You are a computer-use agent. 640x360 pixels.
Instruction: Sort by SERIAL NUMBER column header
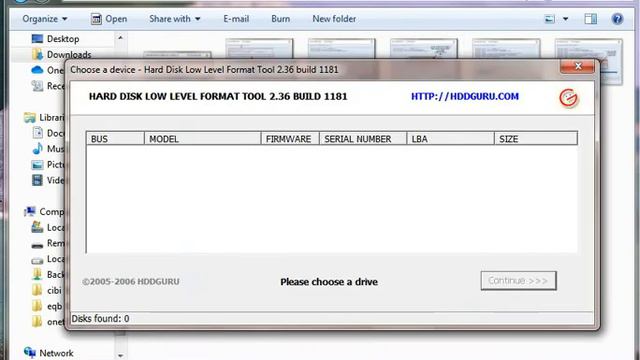point(363,139)
